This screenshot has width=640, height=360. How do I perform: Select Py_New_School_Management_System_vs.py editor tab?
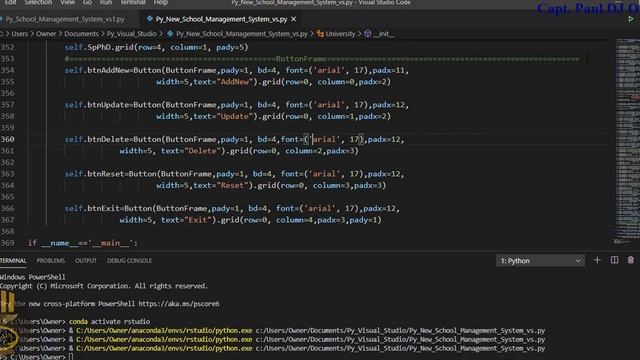[x=221, y=19]
